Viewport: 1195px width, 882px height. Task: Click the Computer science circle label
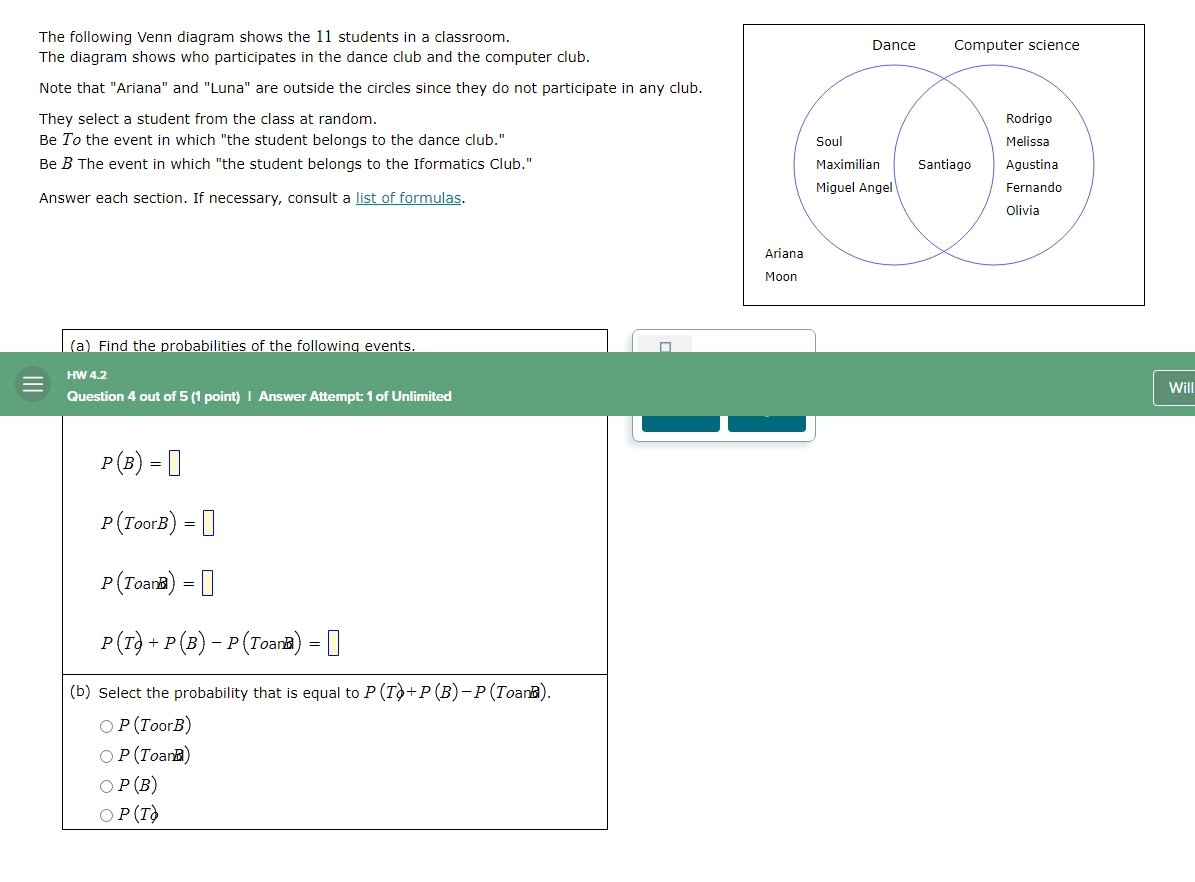pyautogui.click(x=1016, y=45)
